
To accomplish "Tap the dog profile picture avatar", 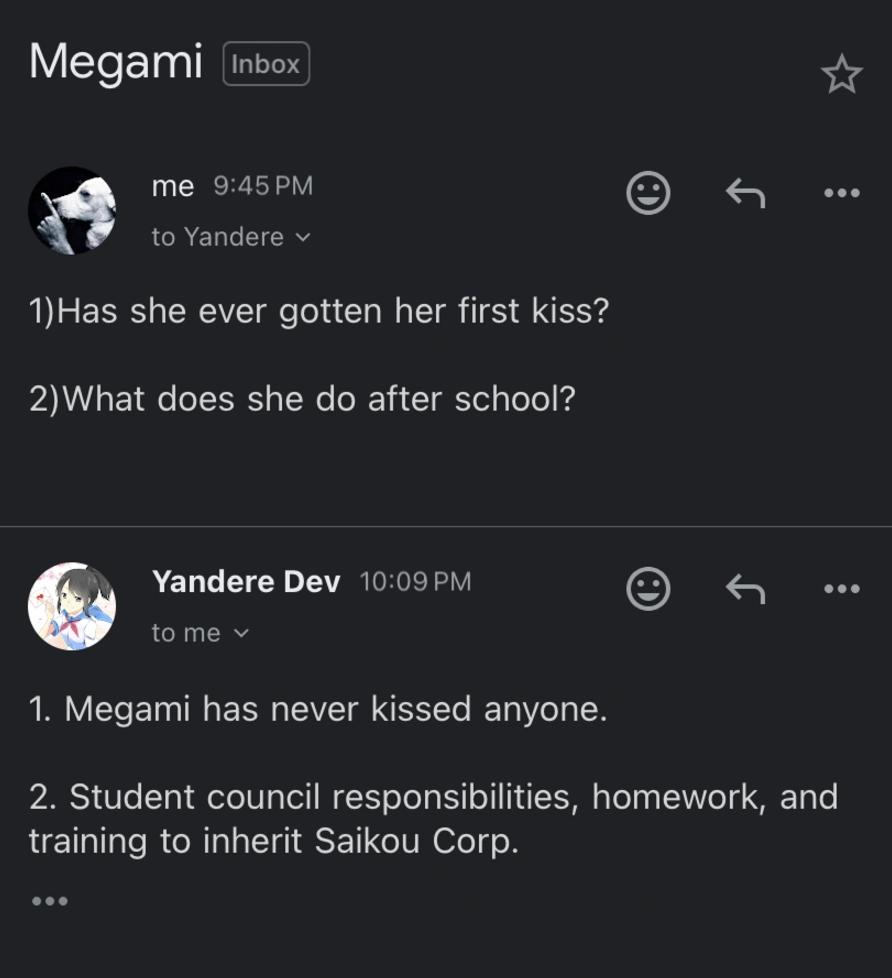I will tap(72, 210).
